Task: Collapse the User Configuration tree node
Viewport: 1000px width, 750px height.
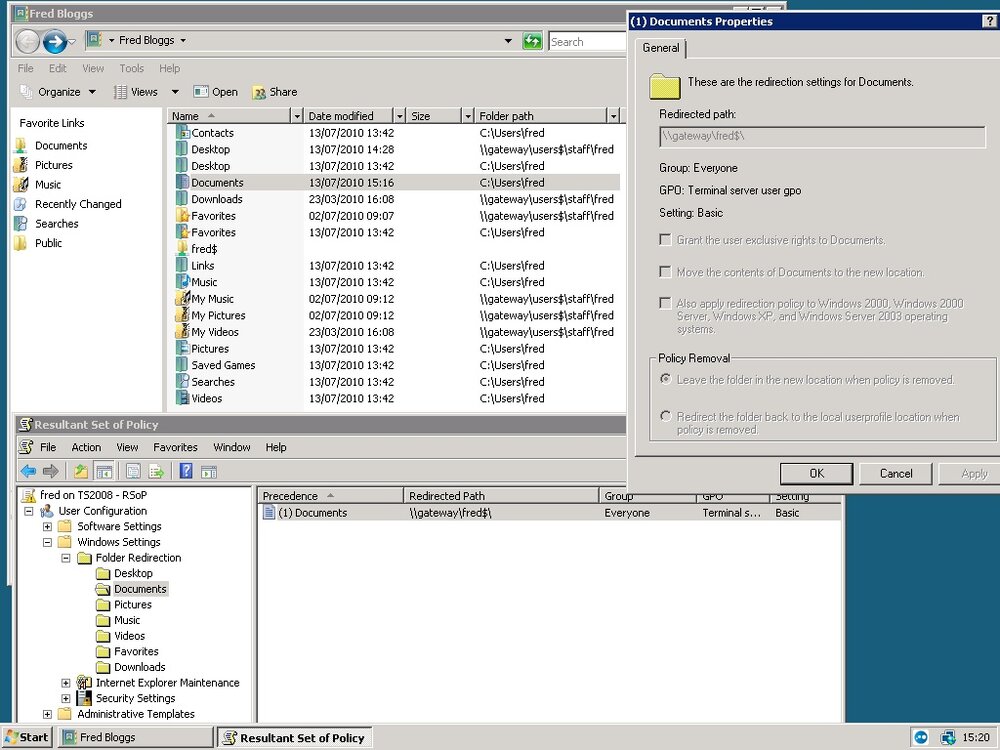Action: (x=29, y=511)
